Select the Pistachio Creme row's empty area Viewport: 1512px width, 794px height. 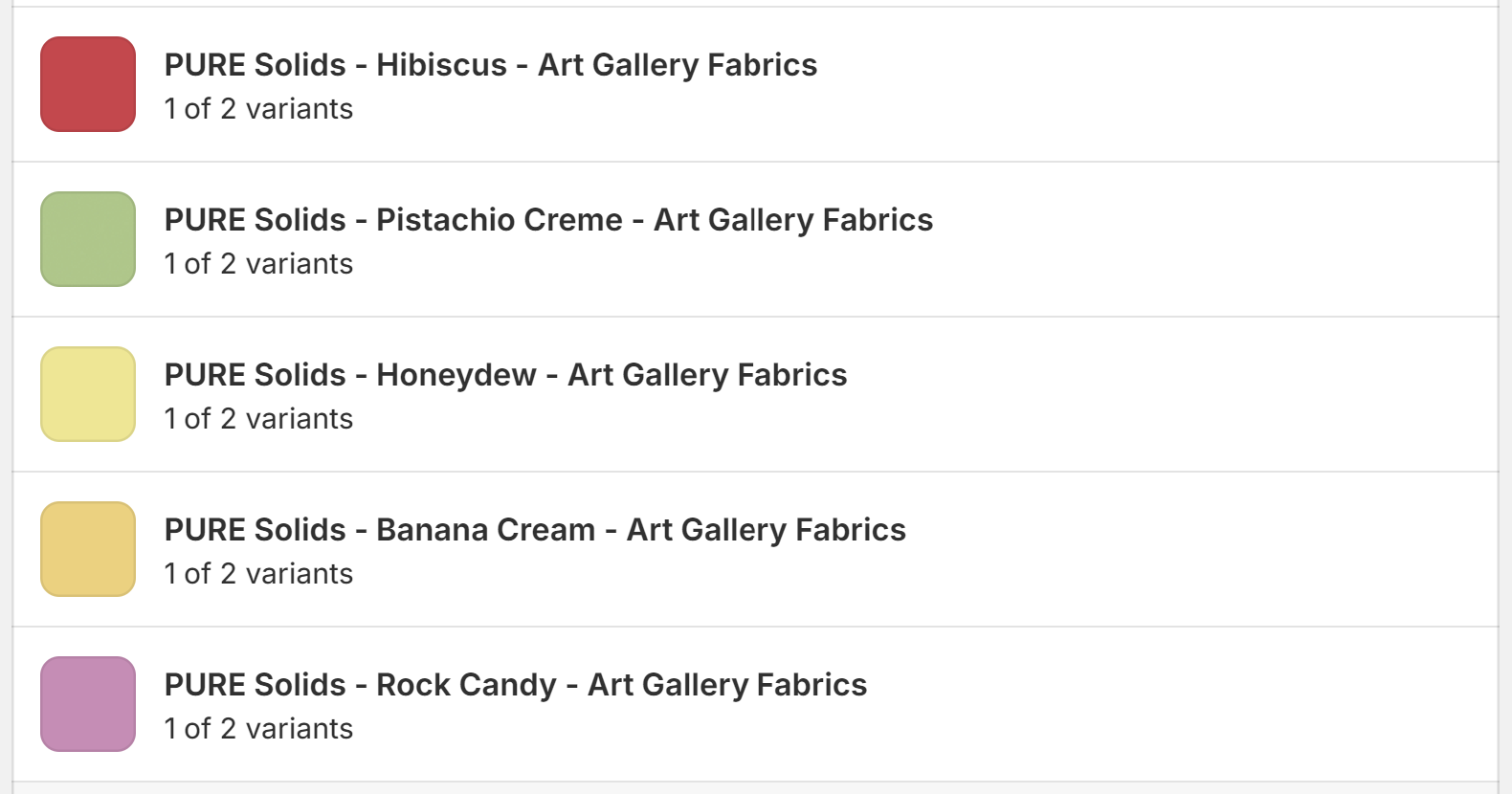(1196, 239)
